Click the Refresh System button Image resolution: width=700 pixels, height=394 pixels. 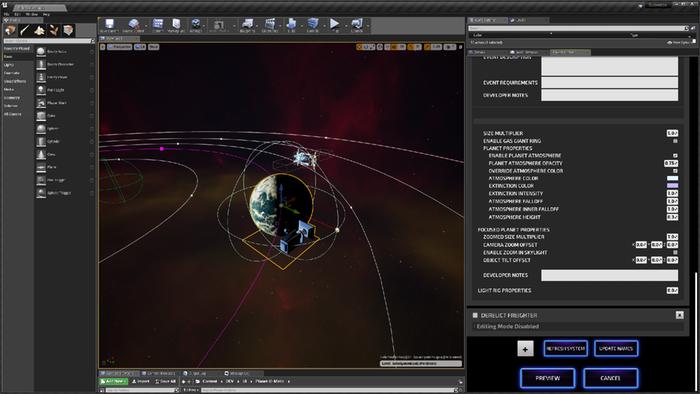tap(565, 348)
